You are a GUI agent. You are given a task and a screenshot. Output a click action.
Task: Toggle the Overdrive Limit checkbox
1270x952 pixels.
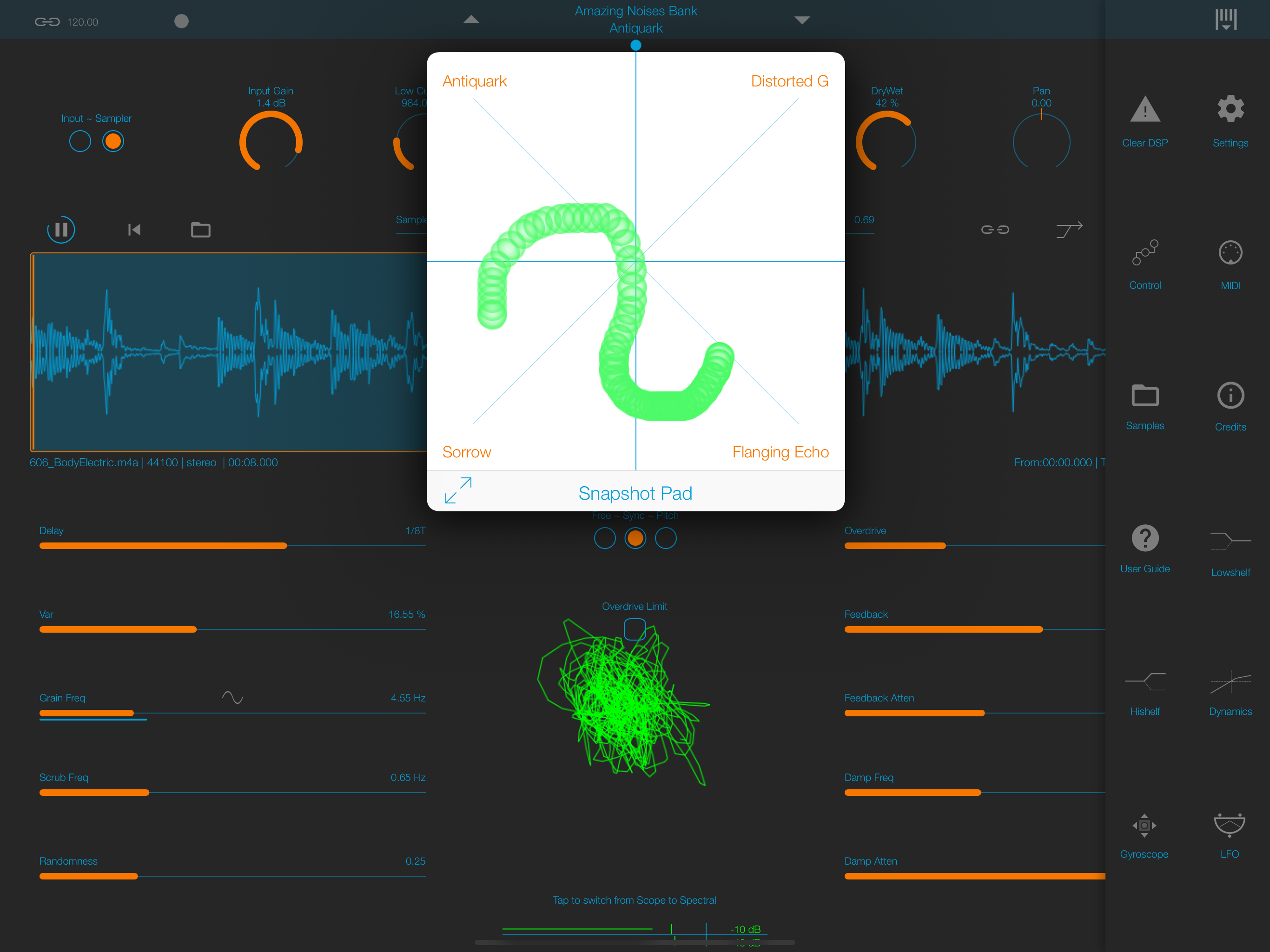click(635, 629)
